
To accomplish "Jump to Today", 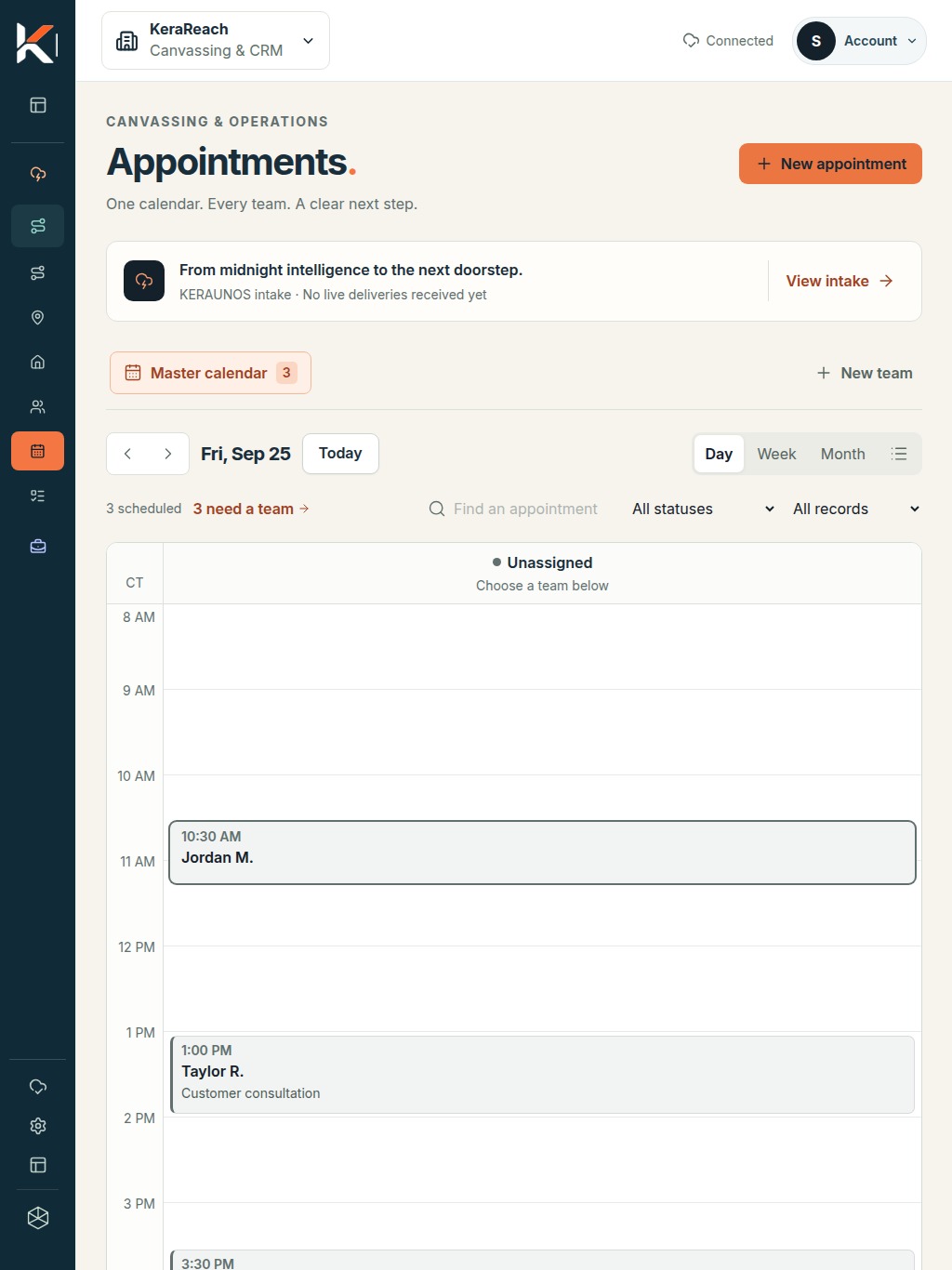I will point(340,454).
